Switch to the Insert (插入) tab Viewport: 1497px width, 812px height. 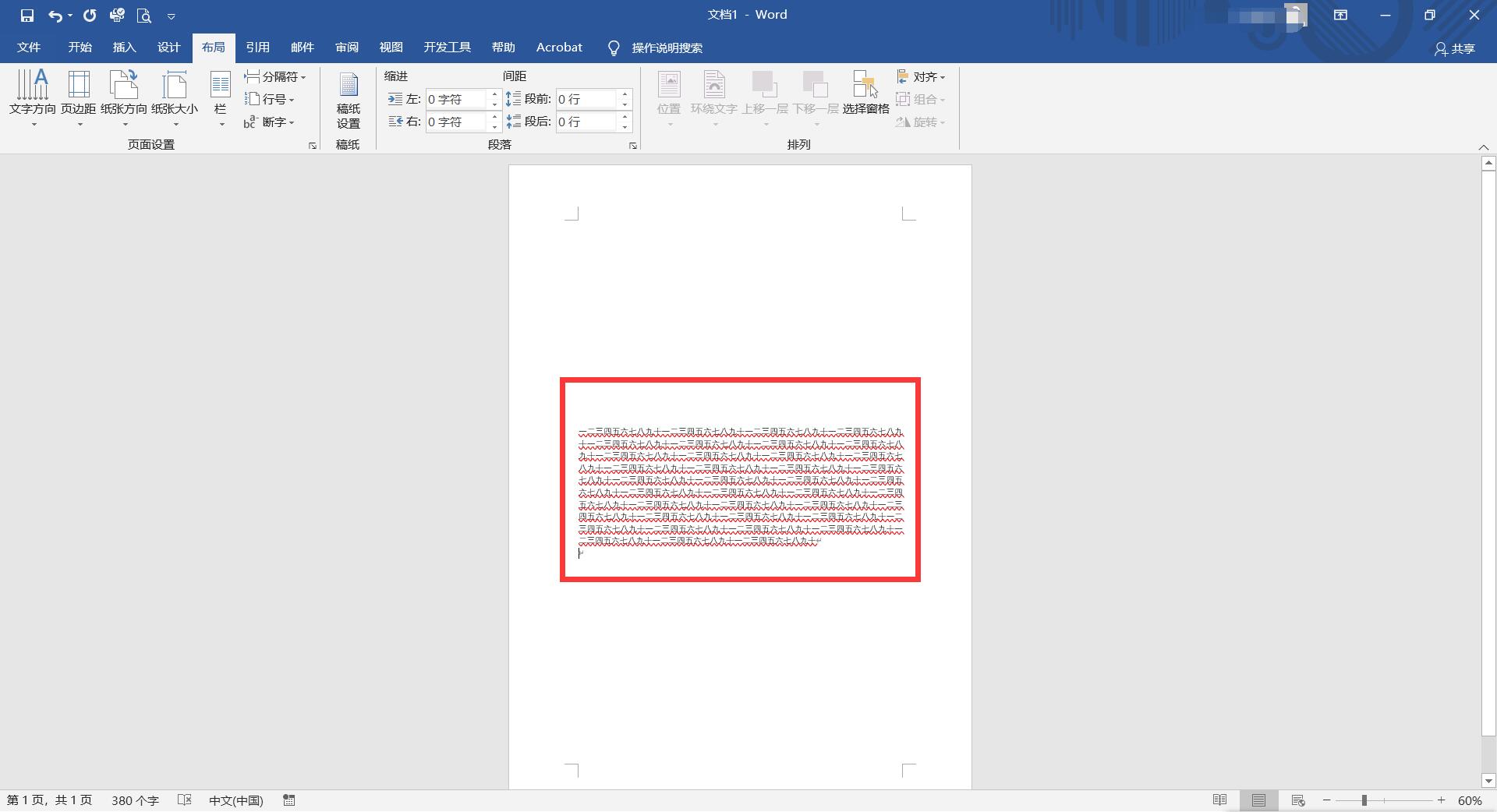(x=124, y=48)
